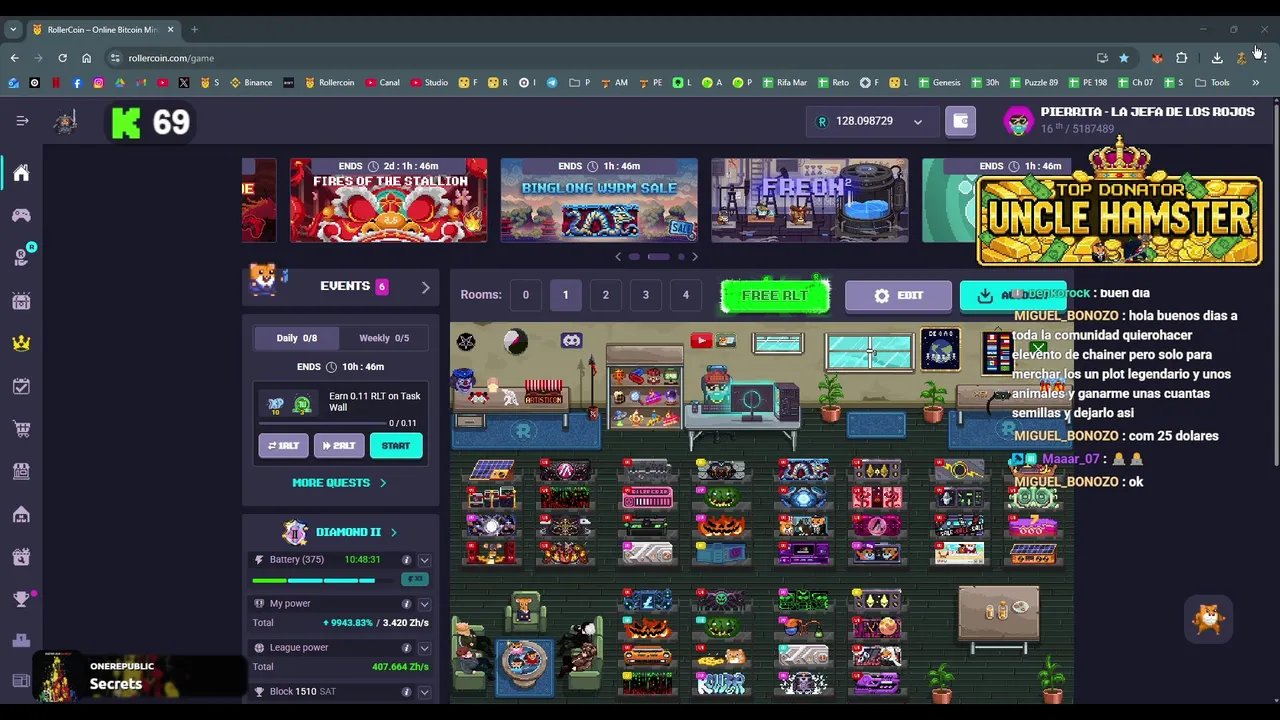Open the browser extensions puzzle icon

(1182, 58)
